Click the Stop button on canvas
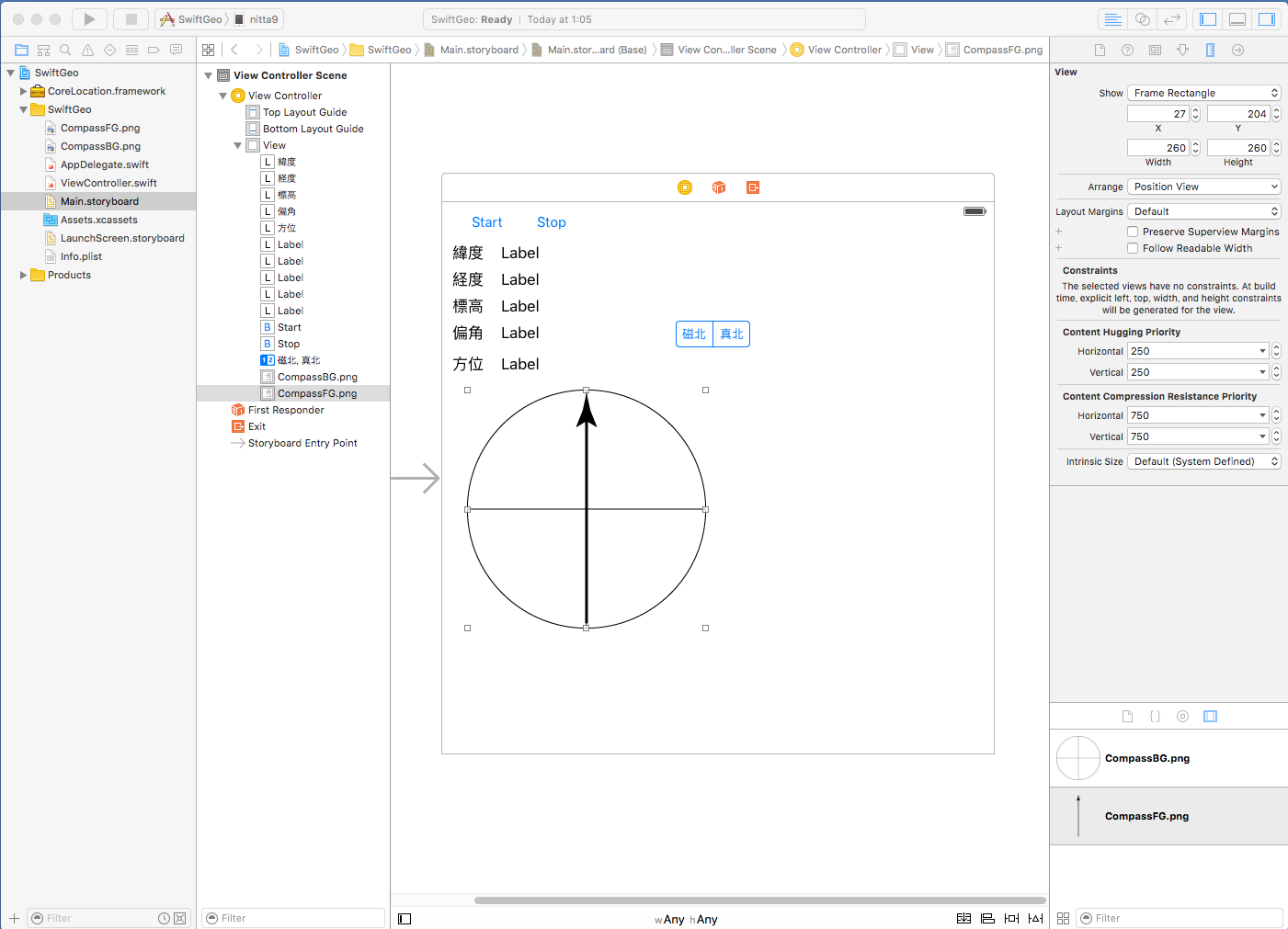The image size is (1288, 929). coord(551,222)
